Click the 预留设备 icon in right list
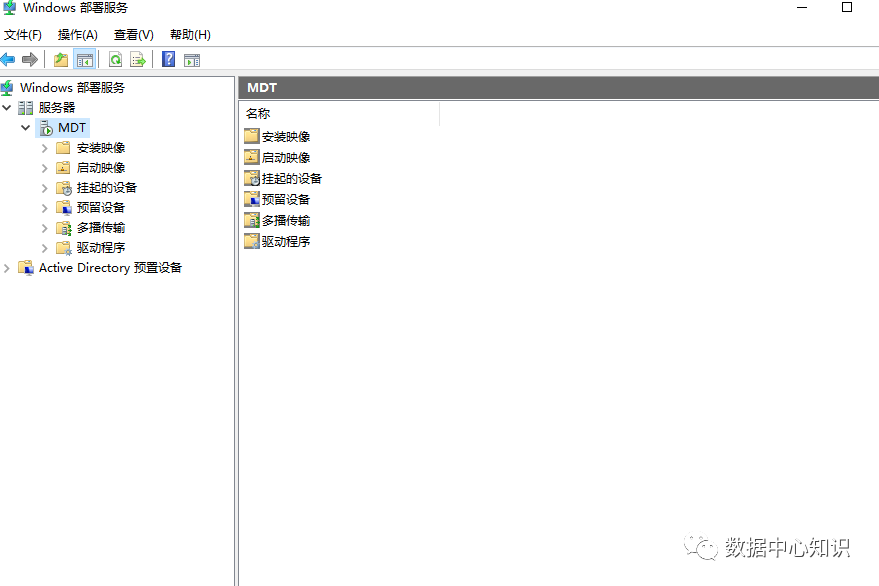This screenshot has height=586, width=879. [x=252, y=199]
